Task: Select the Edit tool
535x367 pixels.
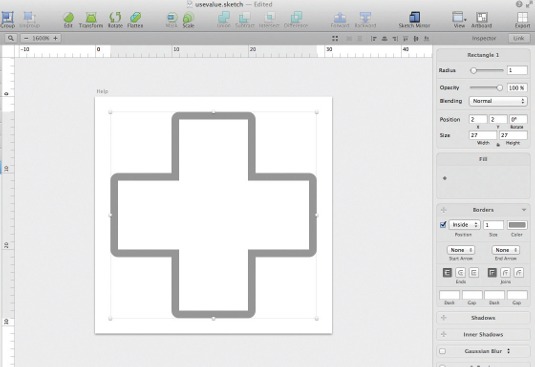Action: tap(68, 18)
